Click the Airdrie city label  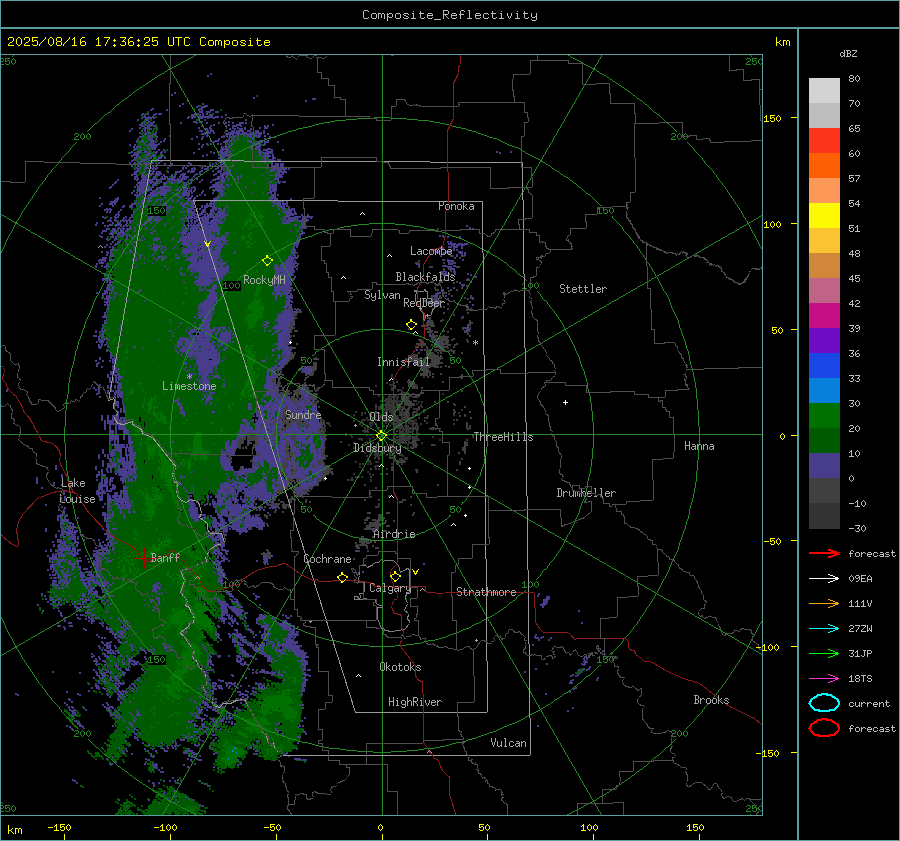(x=394, y=534)
